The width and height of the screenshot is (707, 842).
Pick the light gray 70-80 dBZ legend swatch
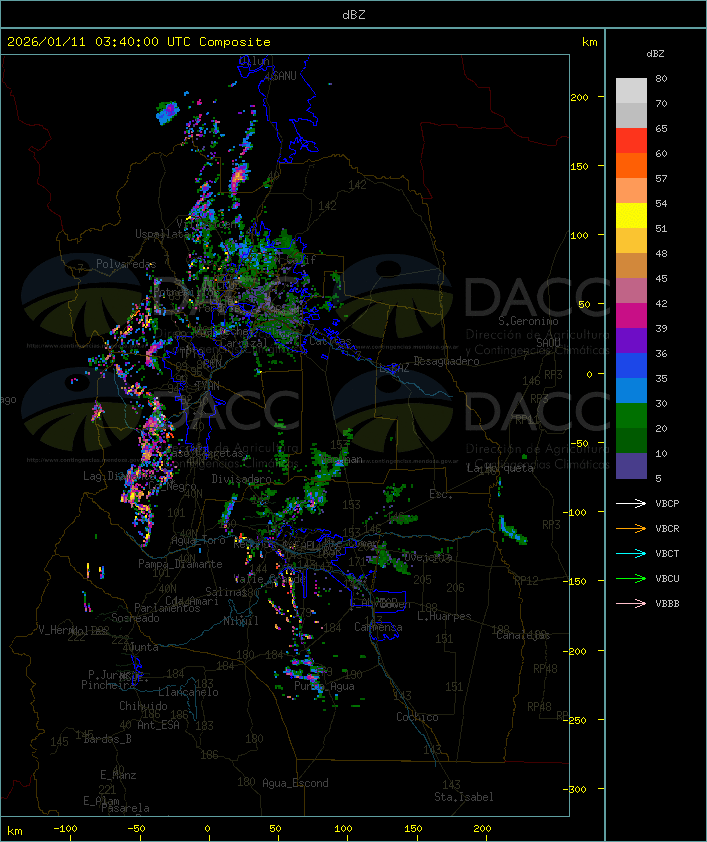coord(631,91)
